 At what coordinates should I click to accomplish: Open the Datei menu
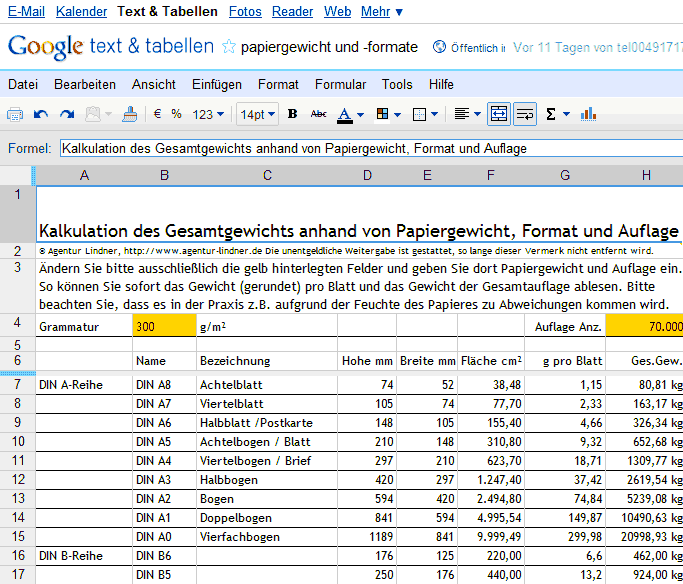click(23, 84)
